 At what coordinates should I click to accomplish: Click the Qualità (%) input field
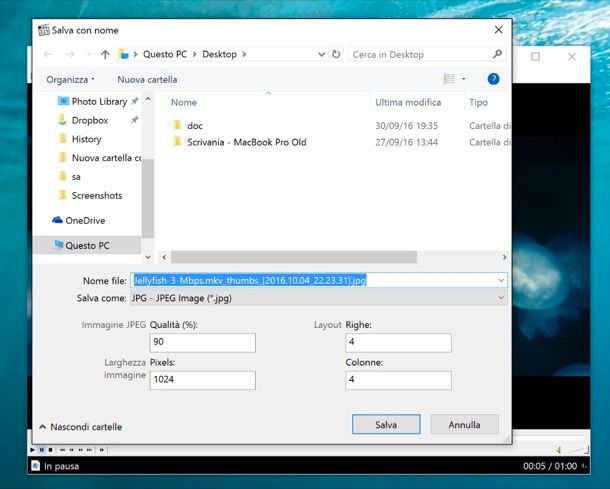tap(216, 343)
